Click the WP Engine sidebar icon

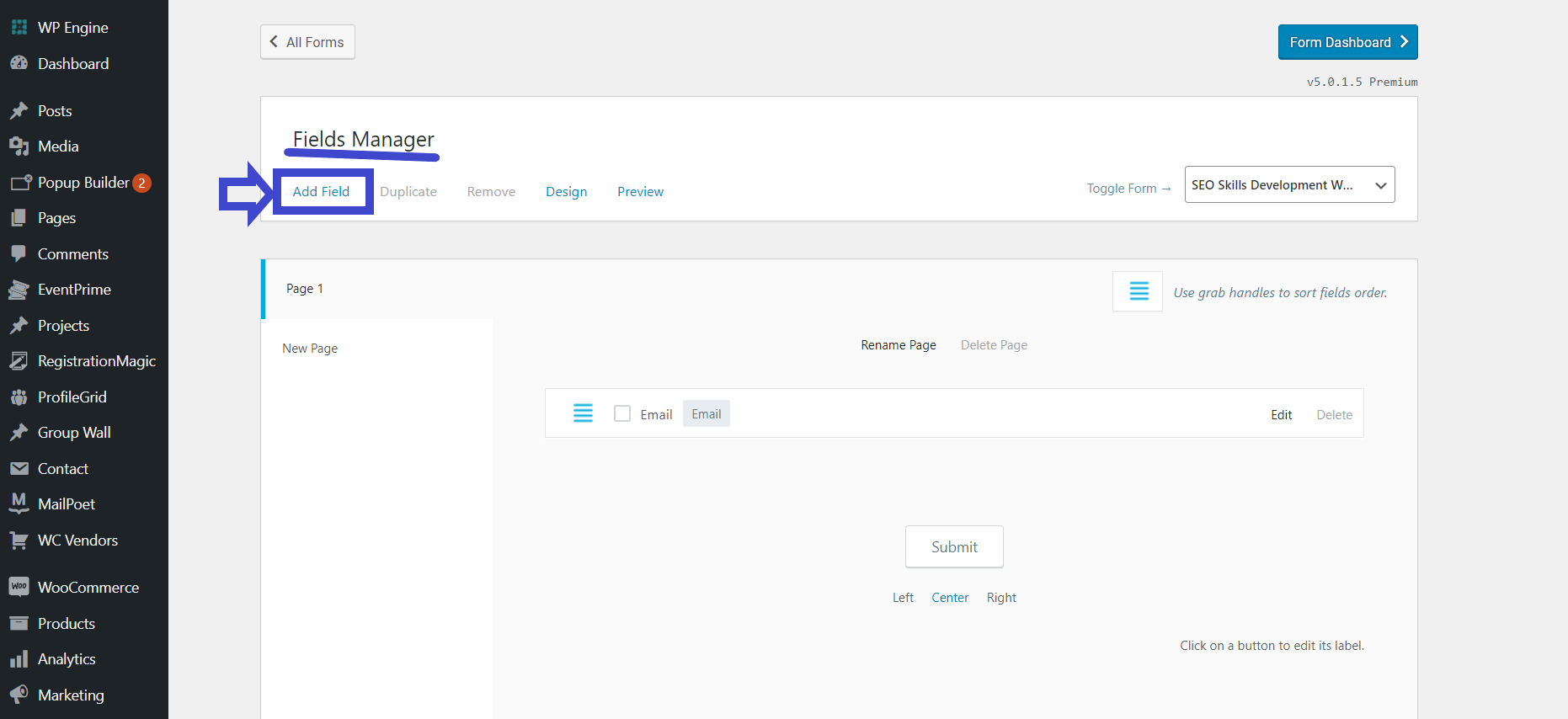click(19, 27)
